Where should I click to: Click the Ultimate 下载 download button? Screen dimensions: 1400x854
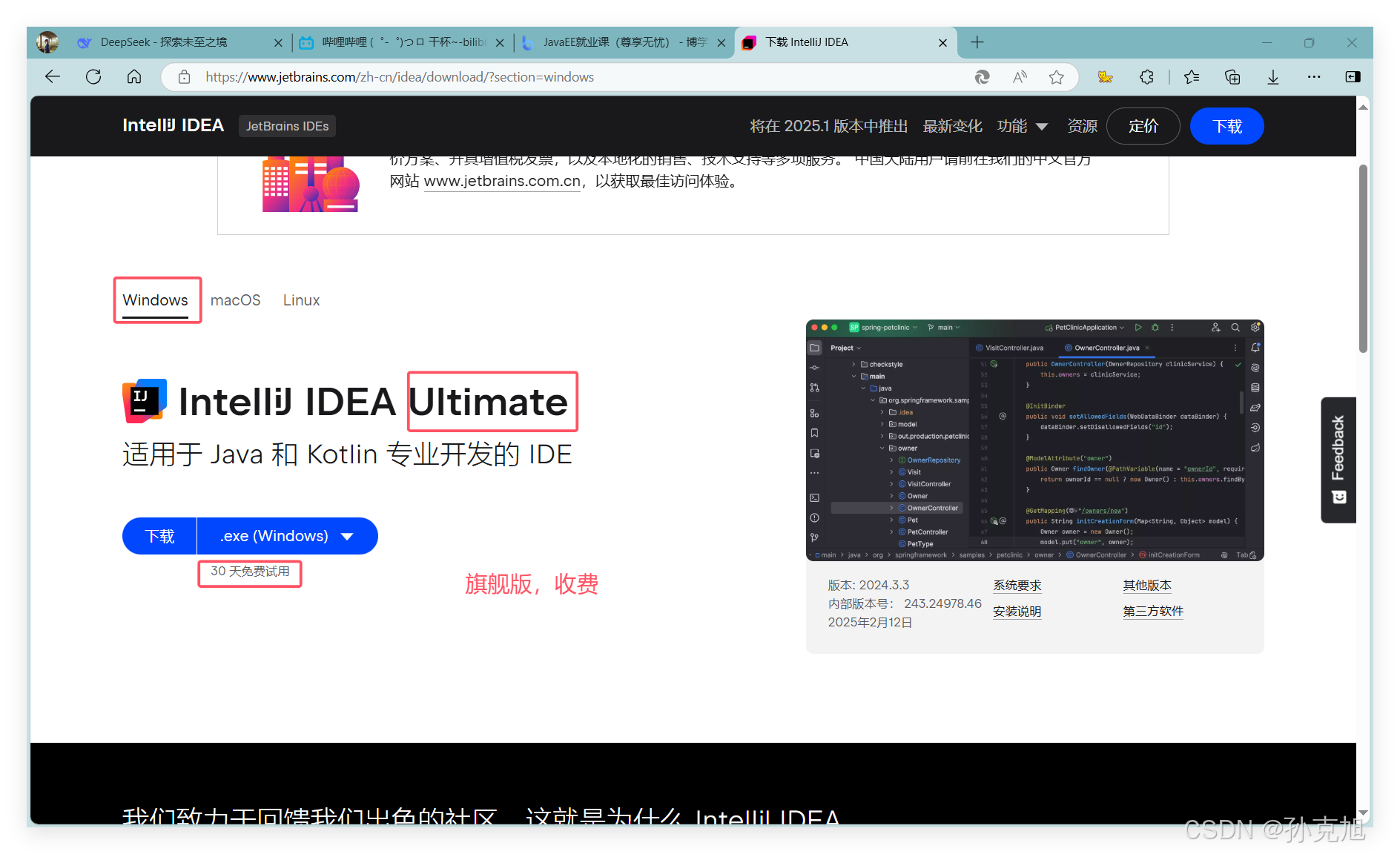click(x=159, y=536)
